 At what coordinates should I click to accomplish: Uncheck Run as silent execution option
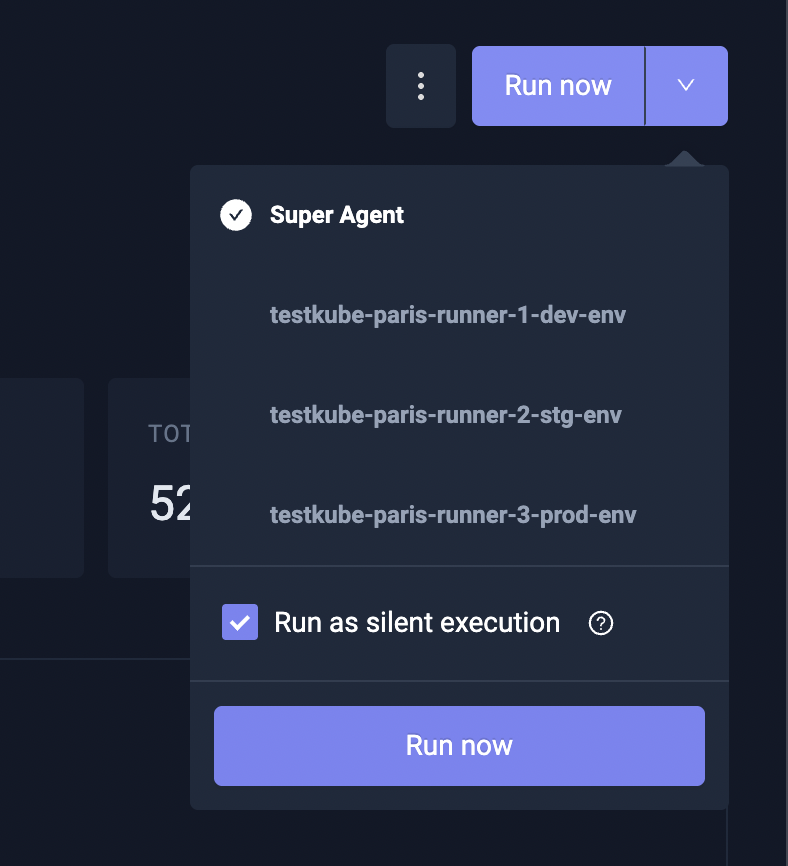(x=240, y=622)
